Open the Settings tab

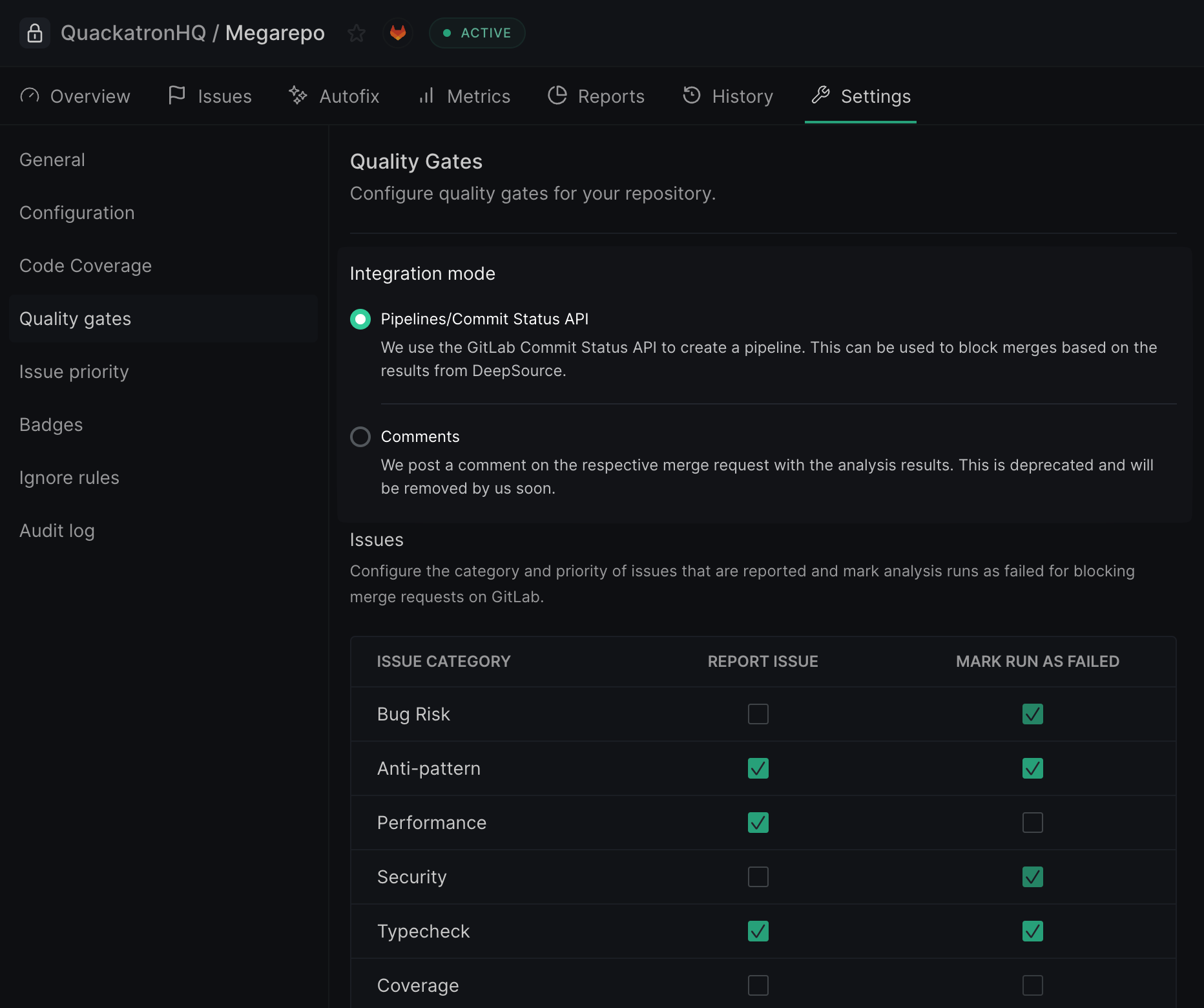[860, 96]
